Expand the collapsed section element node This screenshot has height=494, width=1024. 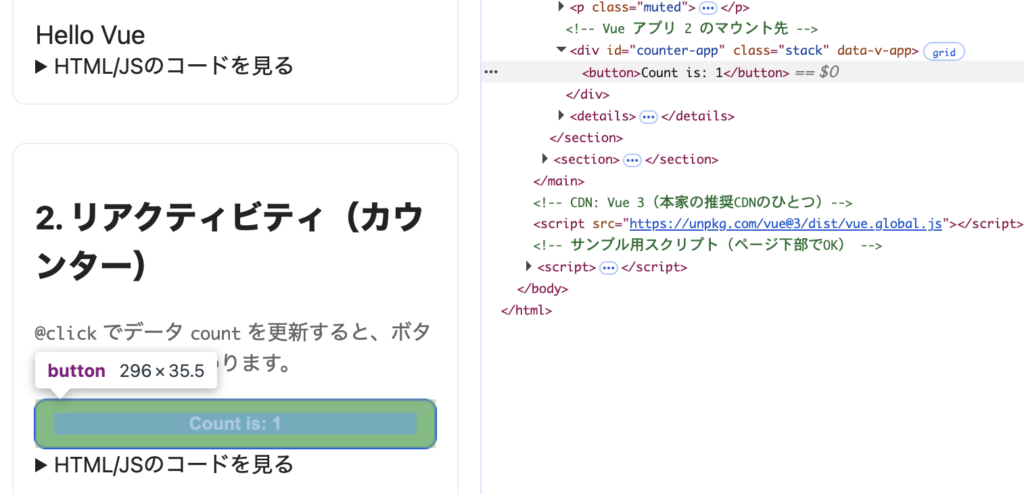(x=545, y=159)
